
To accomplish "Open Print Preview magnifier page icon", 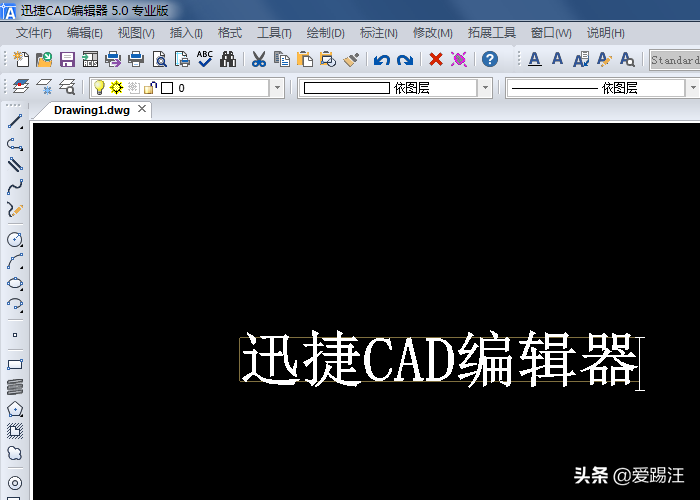I will click(159, 59).
